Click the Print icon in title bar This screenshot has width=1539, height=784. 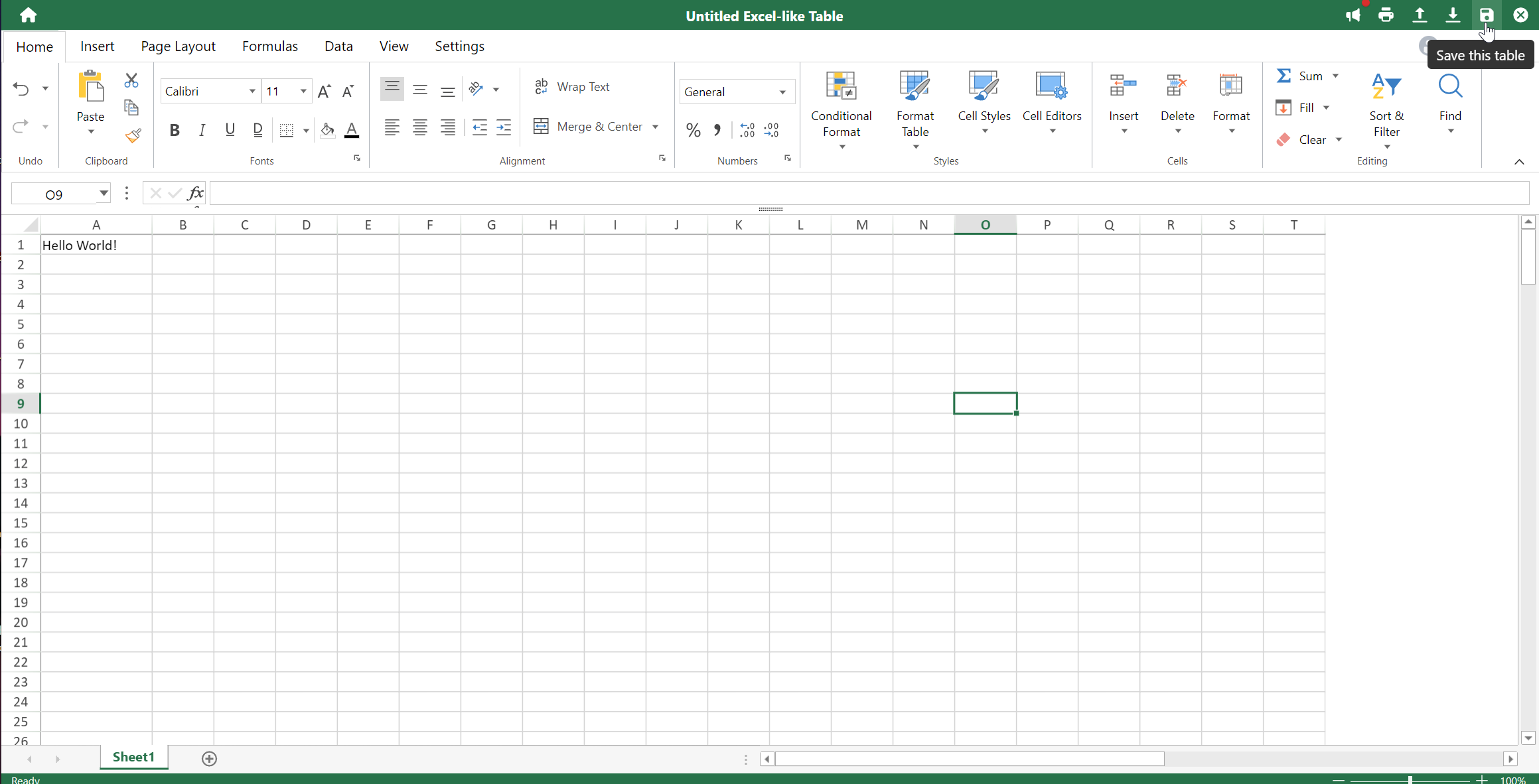pyautogui.click(x=1386, y=15)
